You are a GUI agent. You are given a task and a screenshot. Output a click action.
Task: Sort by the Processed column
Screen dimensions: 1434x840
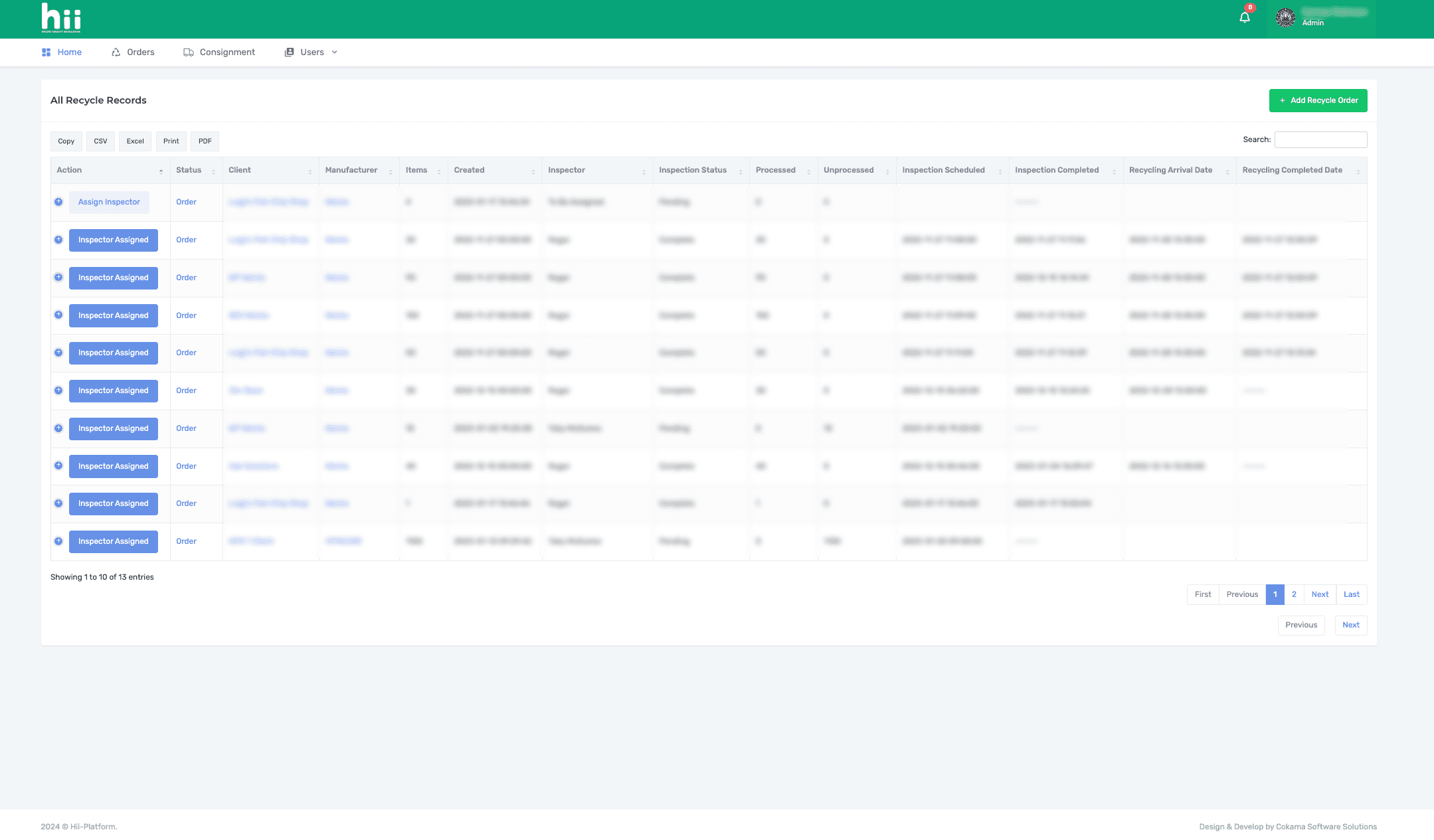(x=783, y=170)
